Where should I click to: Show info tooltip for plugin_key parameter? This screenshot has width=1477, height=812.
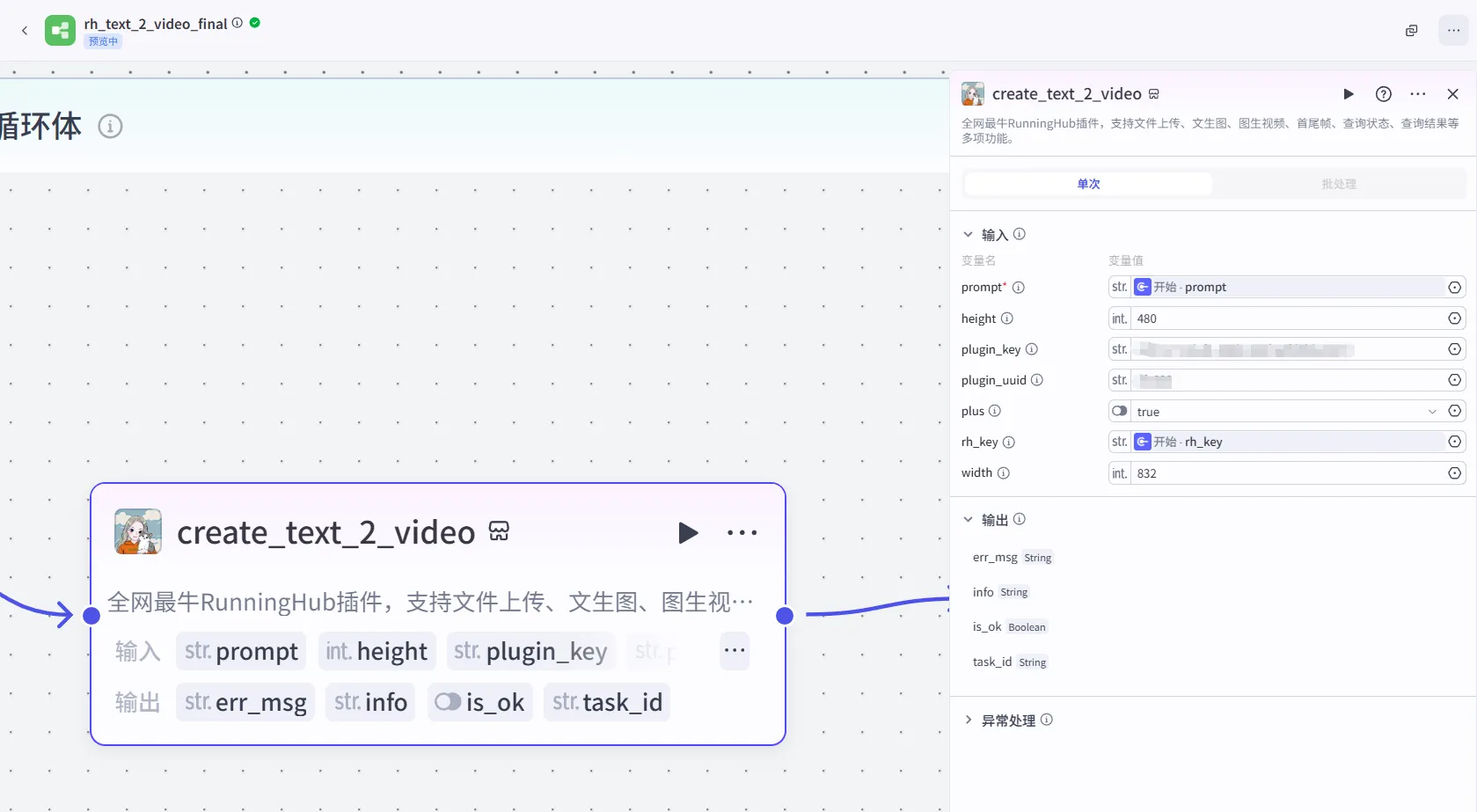(1032, 349)
